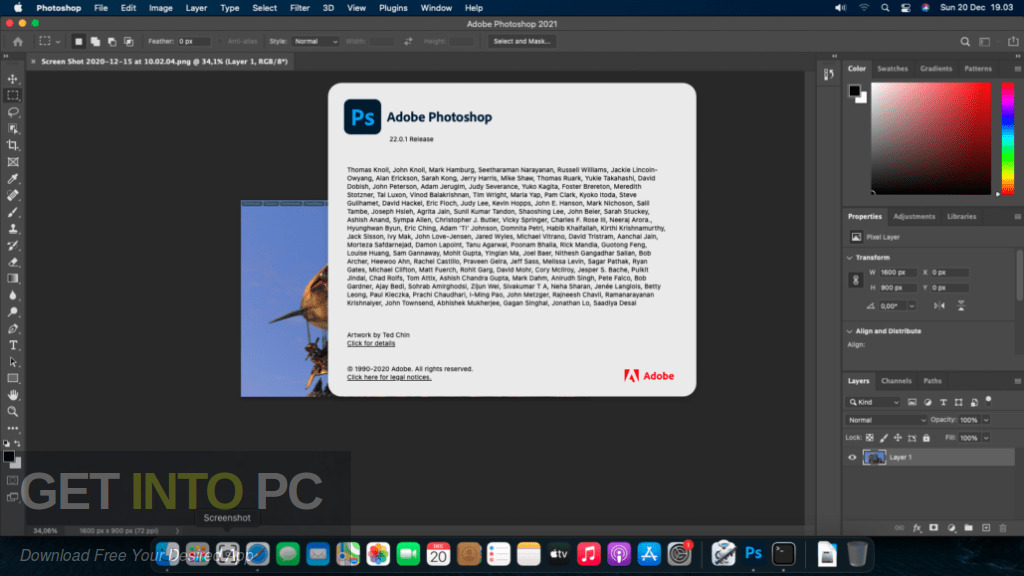This screenshot has height=576, width=1024.
Task: Select the Zoom tool in toolbar
Action: [13, 411]
